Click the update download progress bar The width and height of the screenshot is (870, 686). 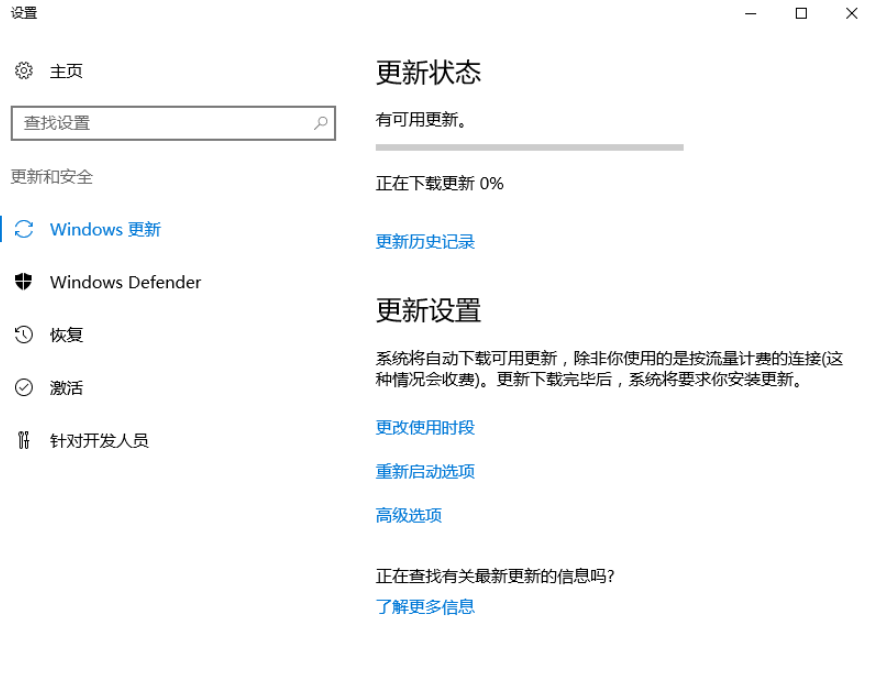(529, 148)
